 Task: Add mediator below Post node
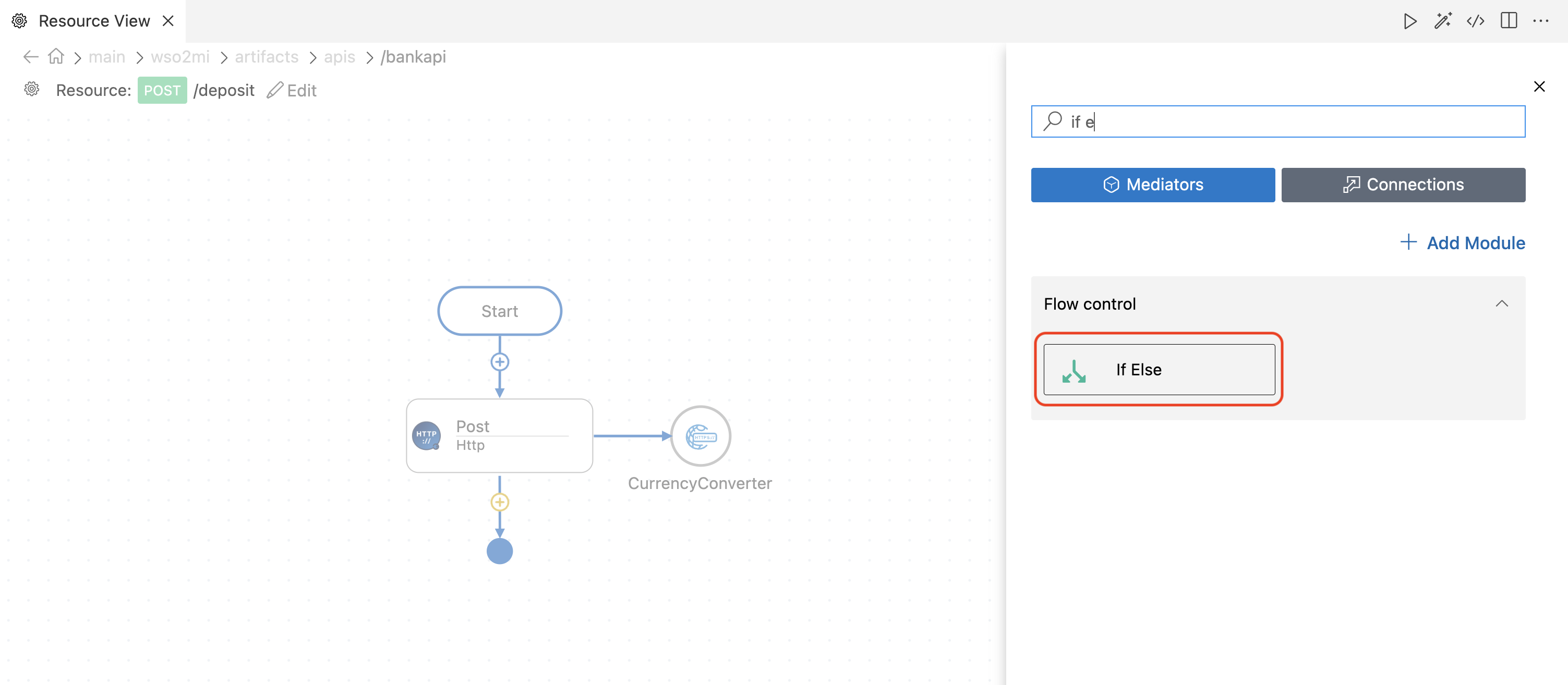499,502
